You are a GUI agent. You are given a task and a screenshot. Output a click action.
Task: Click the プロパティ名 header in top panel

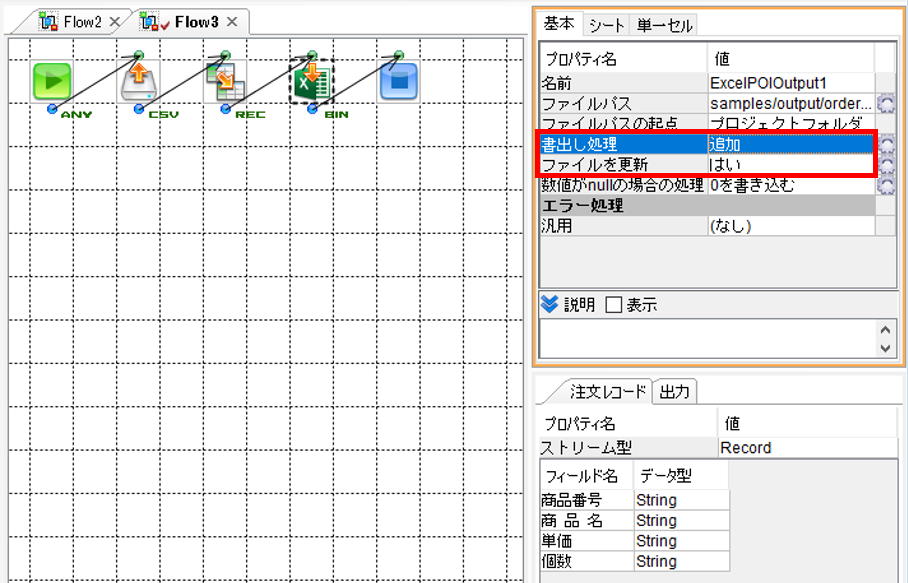(x=623, y=58)
